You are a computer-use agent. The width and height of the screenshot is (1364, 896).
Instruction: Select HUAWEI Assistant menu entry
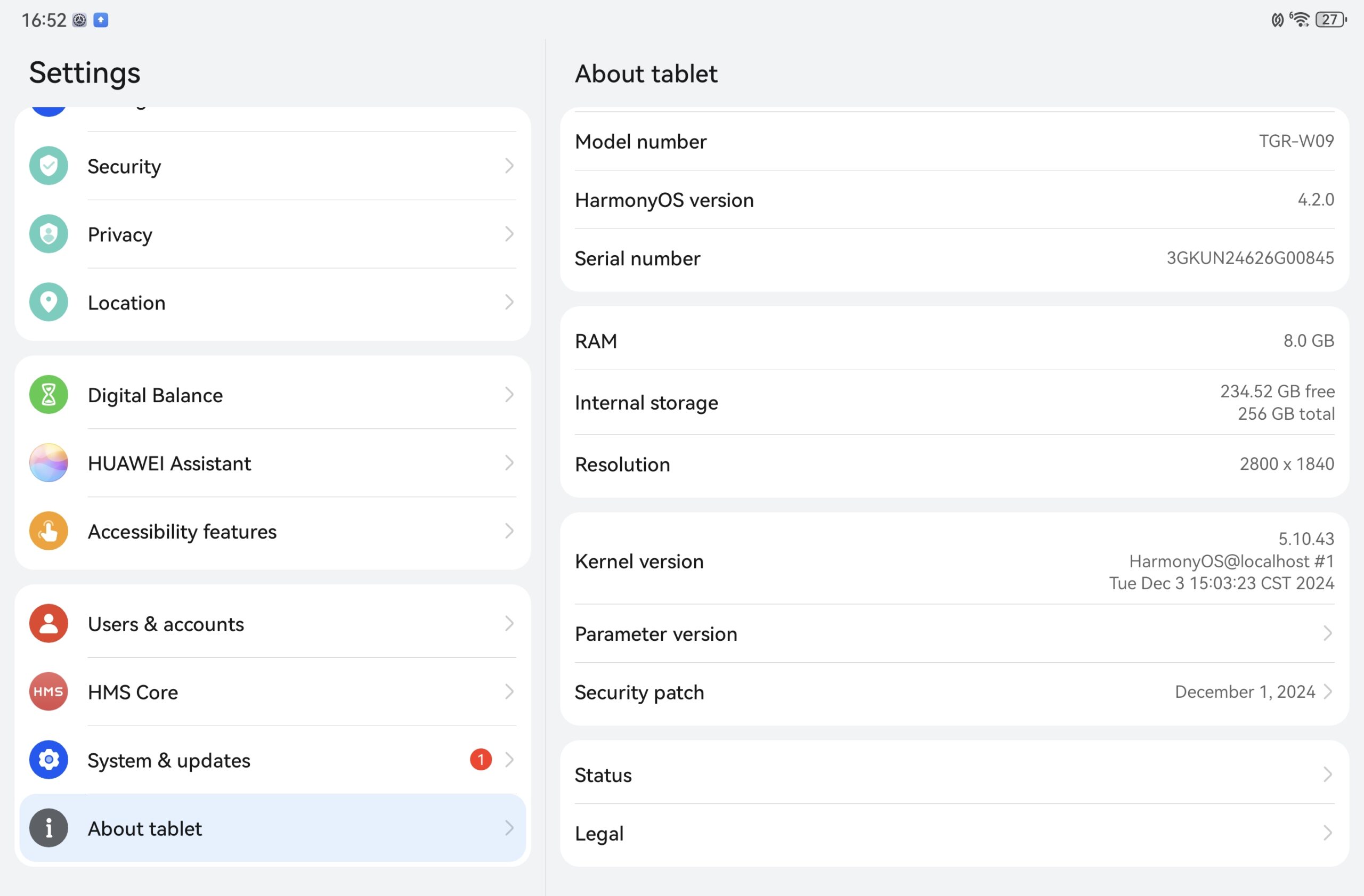[x=273, y=463]
